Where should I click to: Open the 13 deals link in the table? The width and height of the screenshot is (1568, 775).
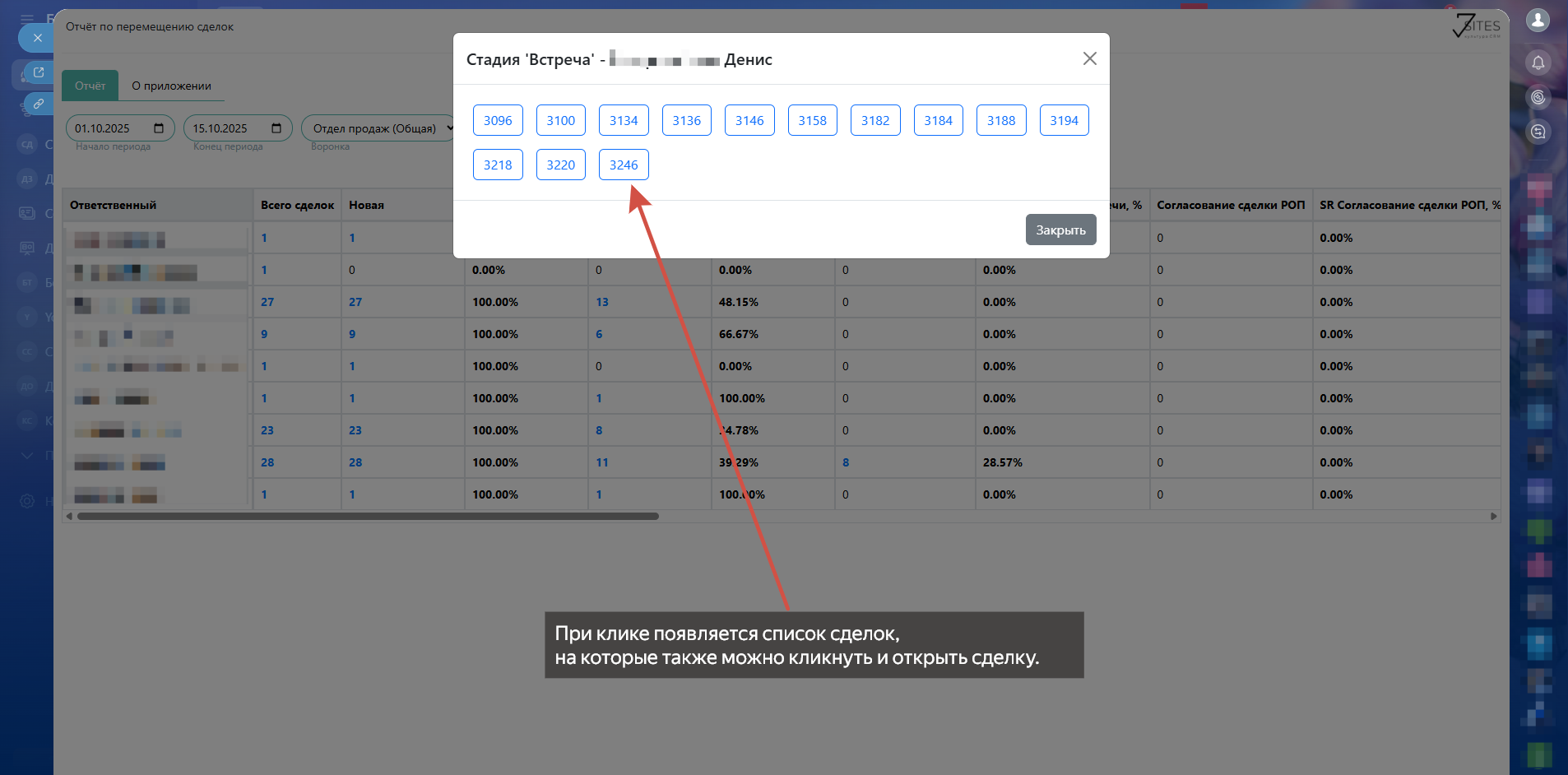tap(602, 302)
